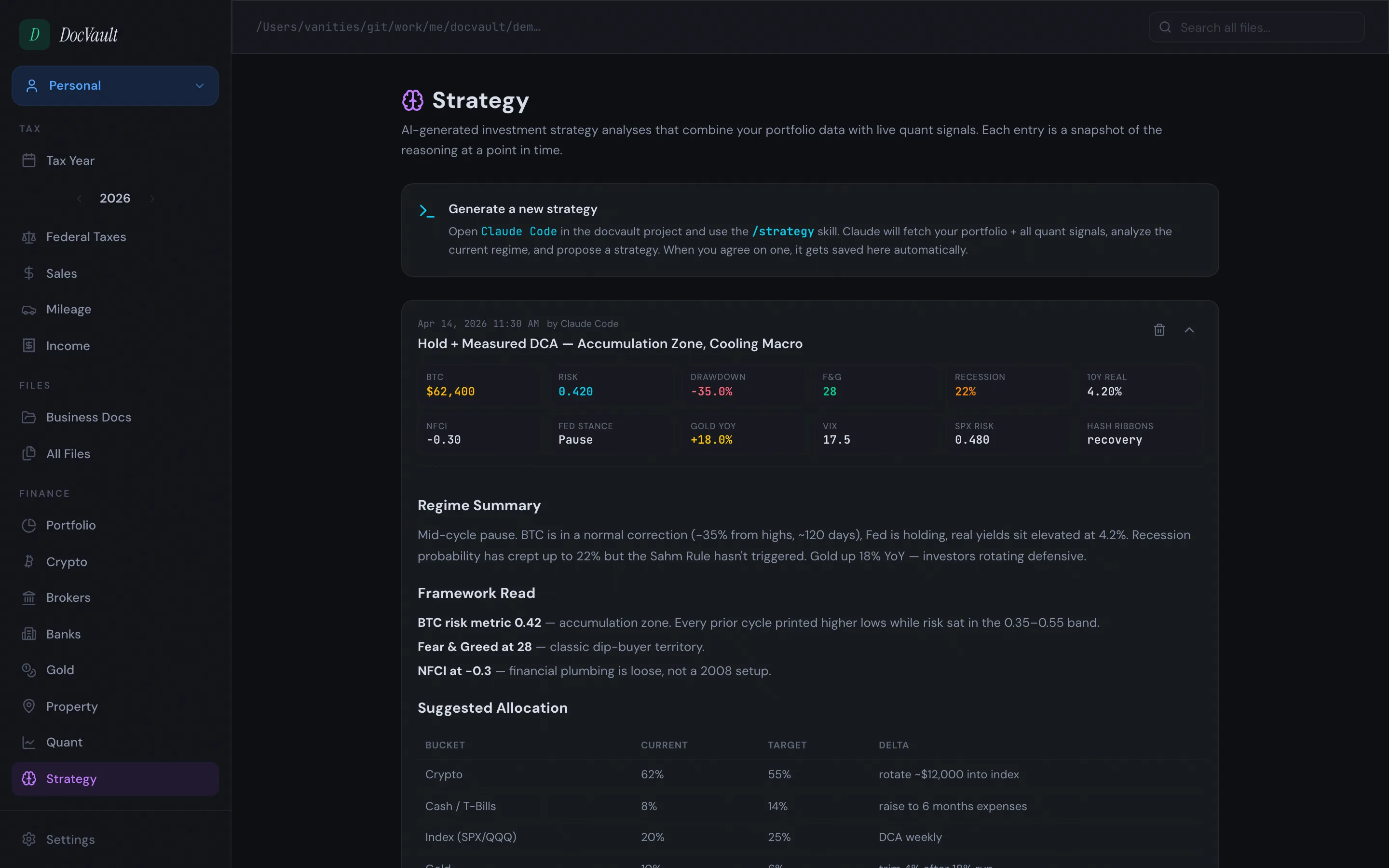Open the Gold page
This screenshot has width=1389, height=868.
pyautogui.click(x=115, y=670)
